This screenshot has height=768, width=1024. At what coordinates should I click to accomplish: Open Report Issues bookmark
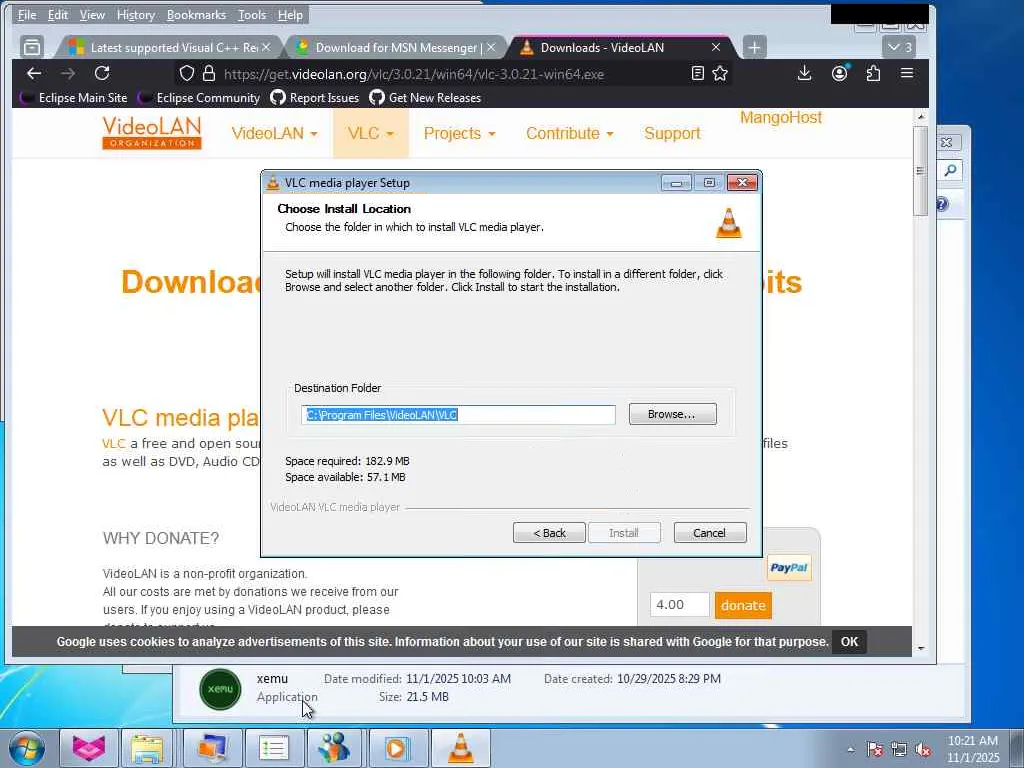pos(315,98)
